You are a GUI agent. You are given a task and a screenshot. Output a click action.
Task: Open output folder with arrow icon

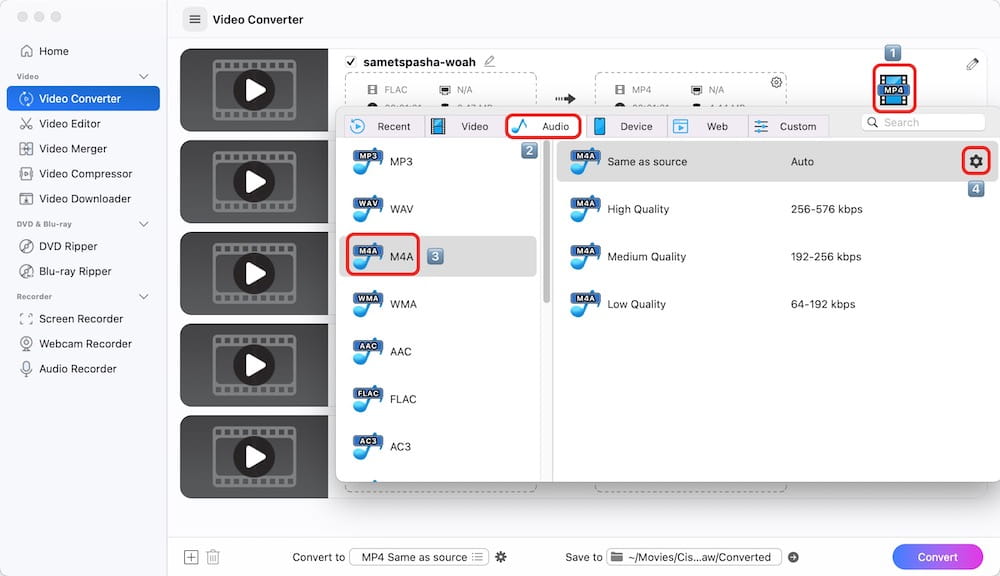pos(793,557)
